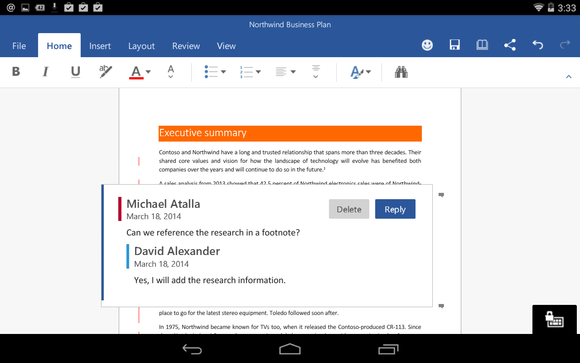The width and height of the screenshot is (580, 363).
Task: Click the text 'Can we reference the research in a footnote?'
Action: click(x=213, y=233)
